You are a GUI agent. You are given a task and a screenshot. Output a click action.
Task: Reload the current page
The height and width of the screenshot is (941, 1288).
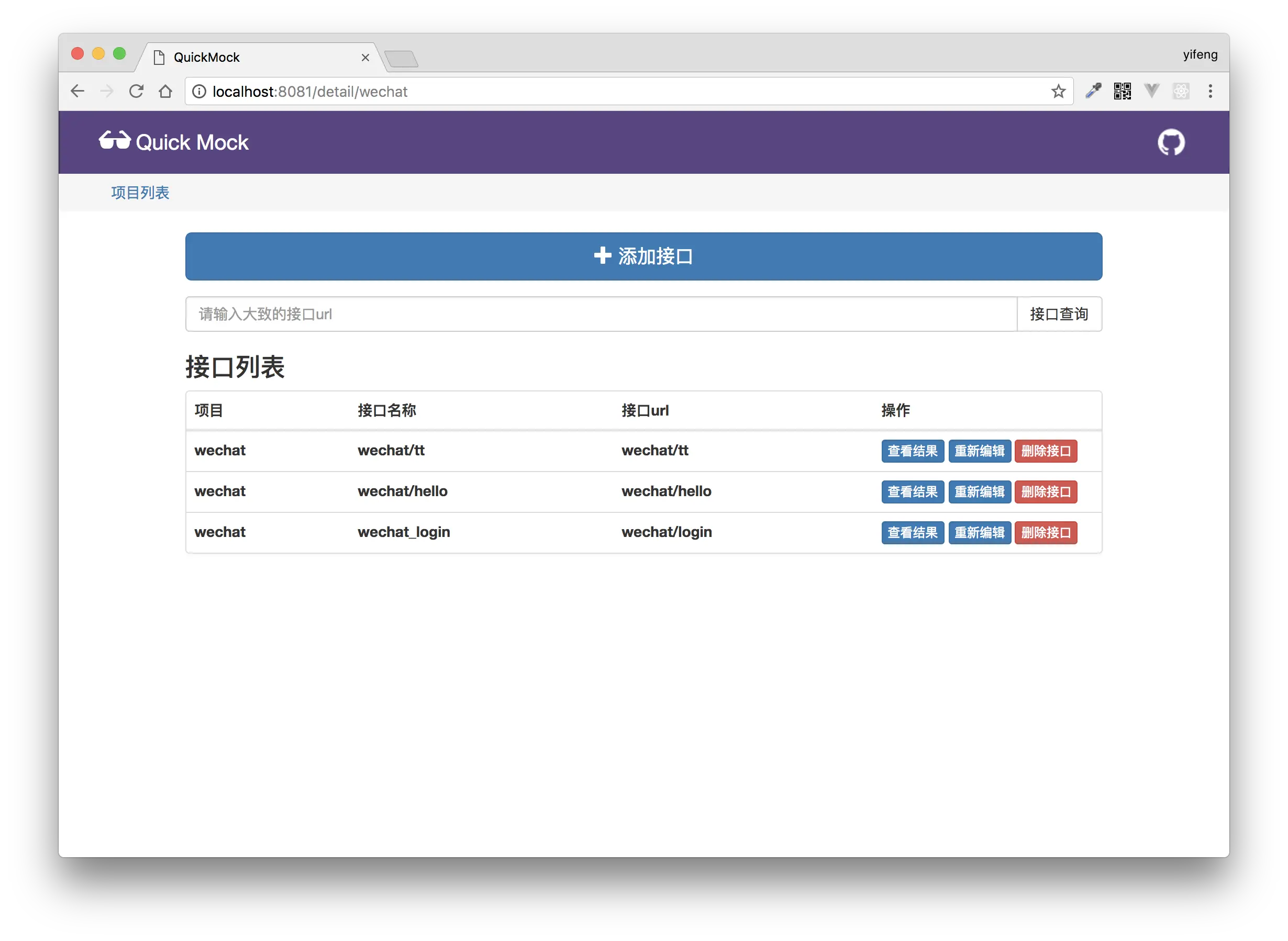click(136, 91)
